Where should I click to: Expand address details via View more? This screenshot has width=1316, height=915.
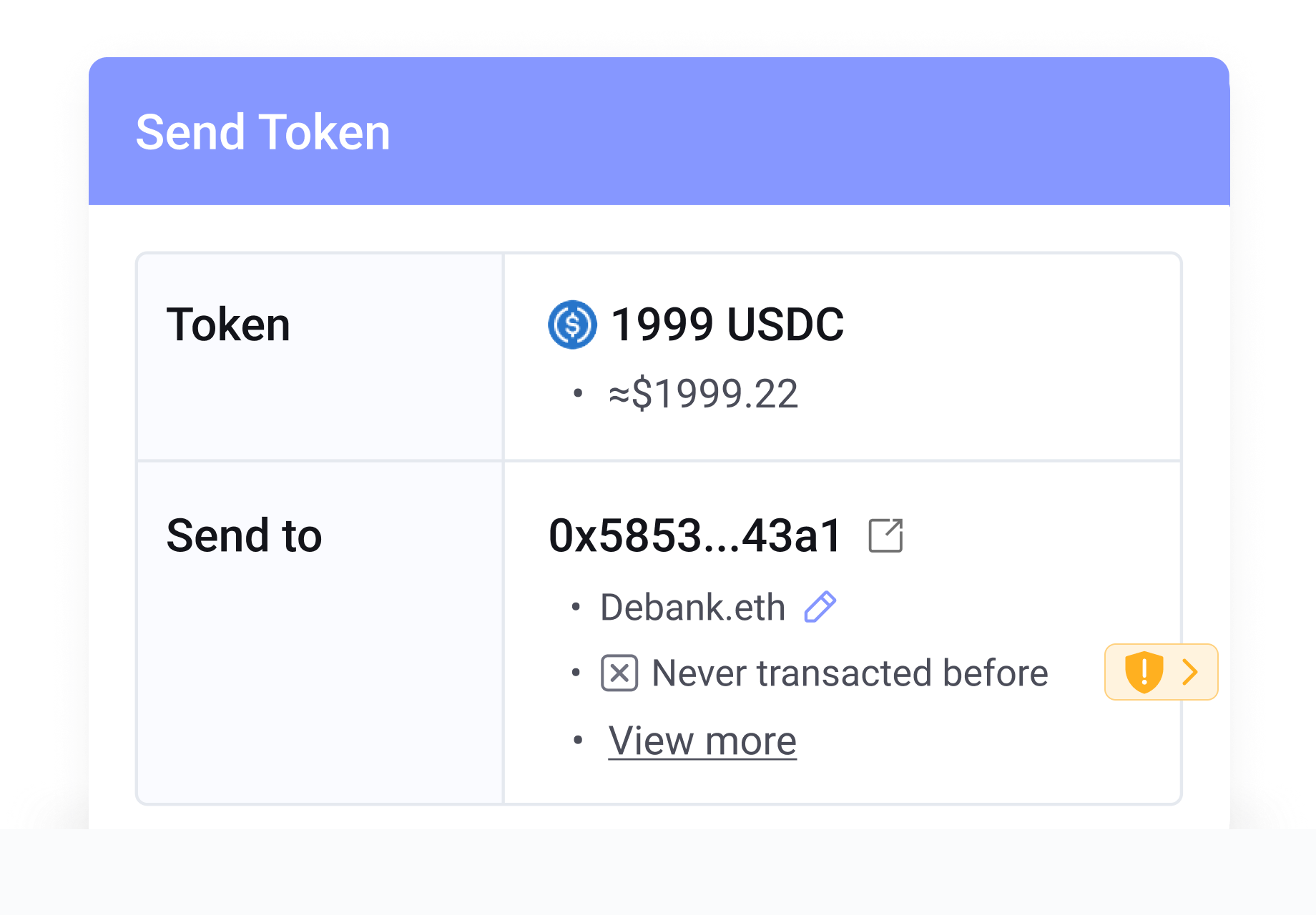(x=702, y=741)
